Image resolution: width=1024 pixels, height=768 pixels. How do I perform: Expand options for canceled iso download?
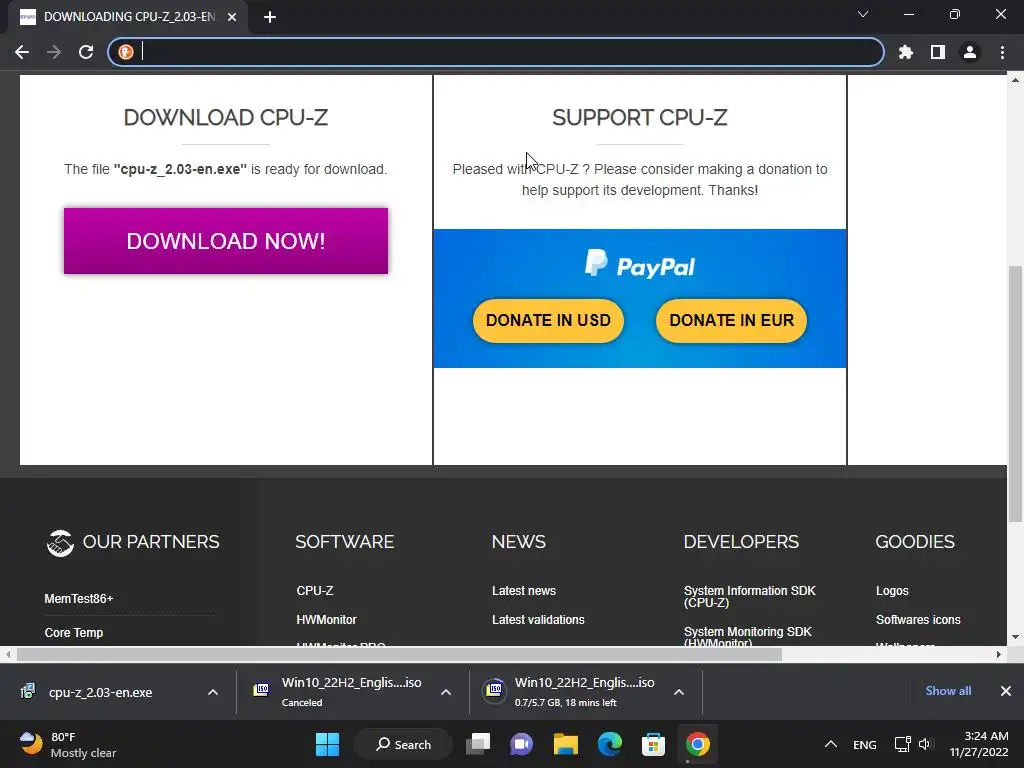point(446,692)
